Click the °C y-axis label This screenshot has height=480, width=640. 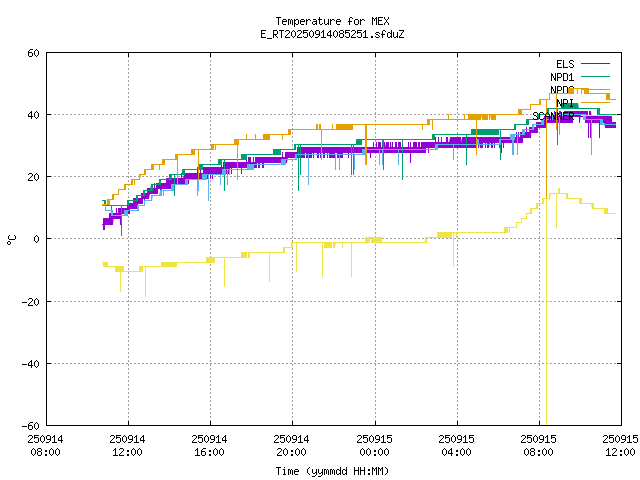[11, 239]
